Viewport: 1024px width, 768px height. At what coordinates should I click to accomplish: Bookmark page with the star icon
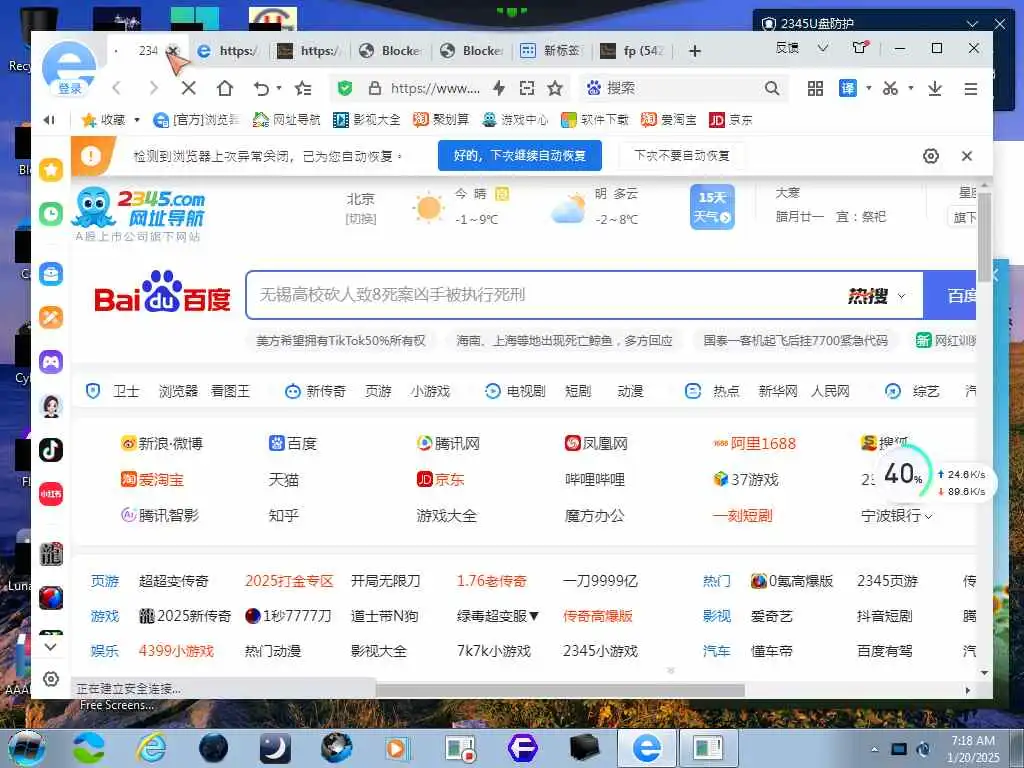pyautogui.click(x=555, y=88)
